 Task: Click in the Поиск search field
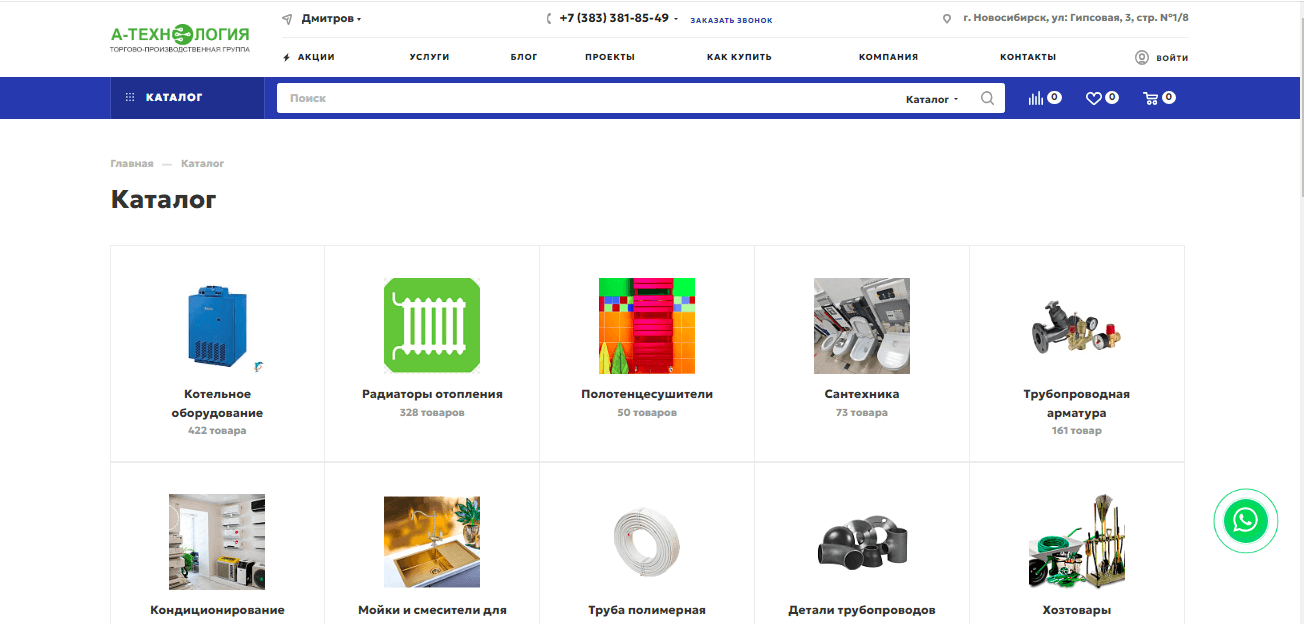[x=590, y=98]
